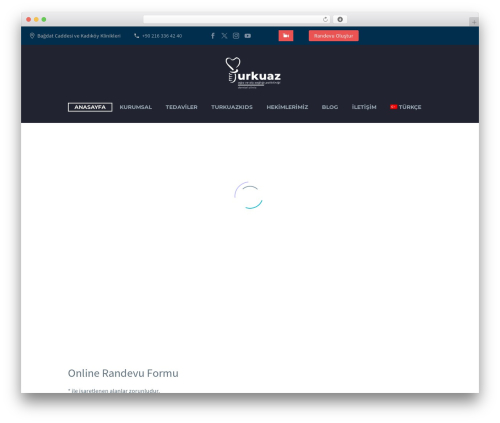Open Bağdat Caddesi ve Kadıköy Klinikleri link
500x423 pixels.
click(79, 36)
